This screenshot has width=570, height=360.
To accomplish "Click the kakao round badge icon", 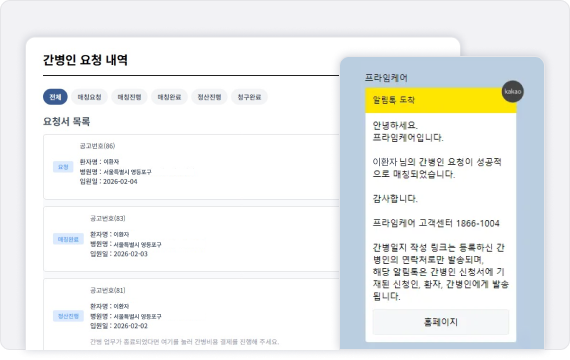I will click(513, 92).
